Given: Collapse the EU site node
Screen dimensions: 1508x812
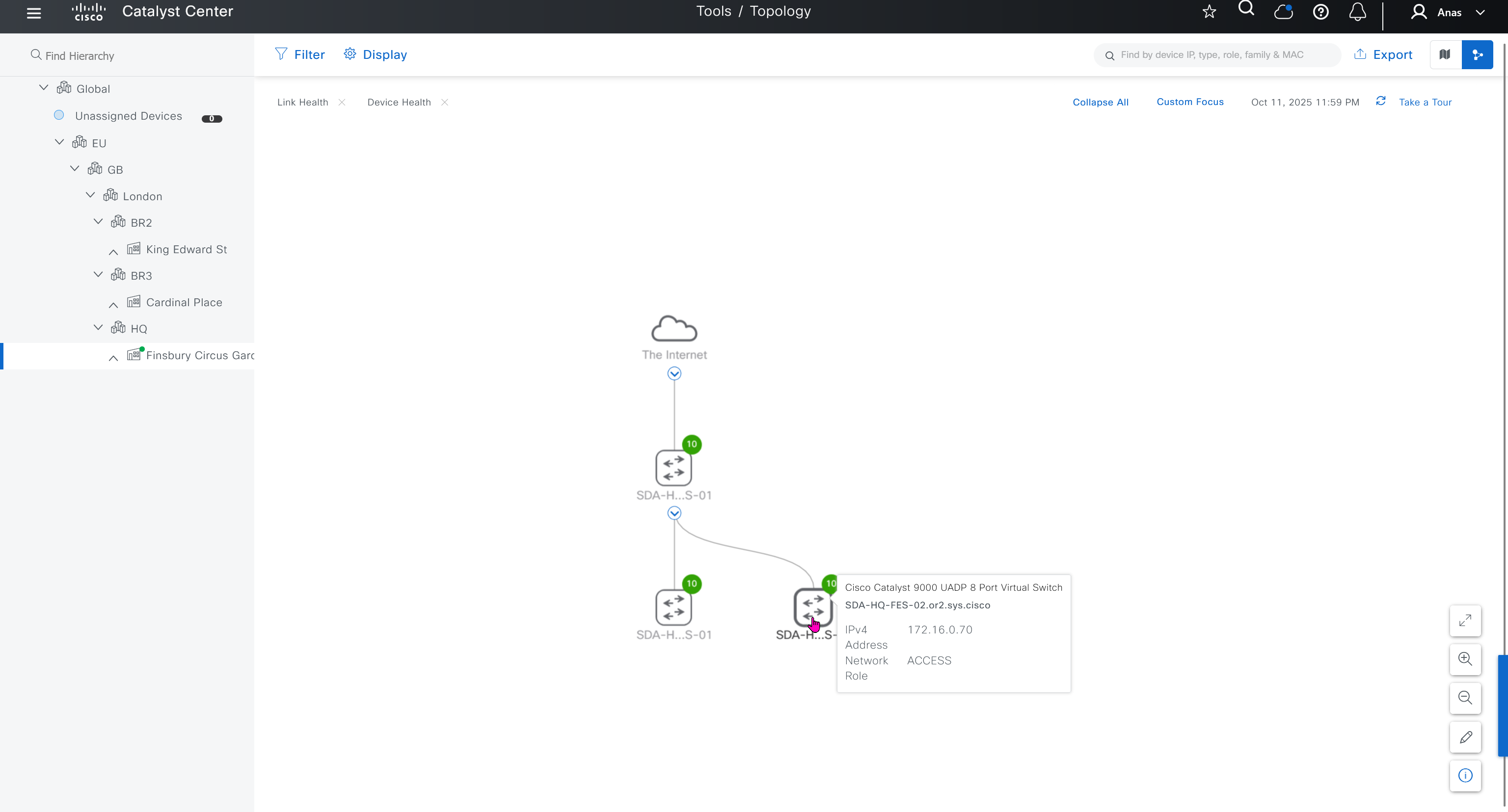Looking at the screenshot, I should pyautogui.click(x=59, y=142).
